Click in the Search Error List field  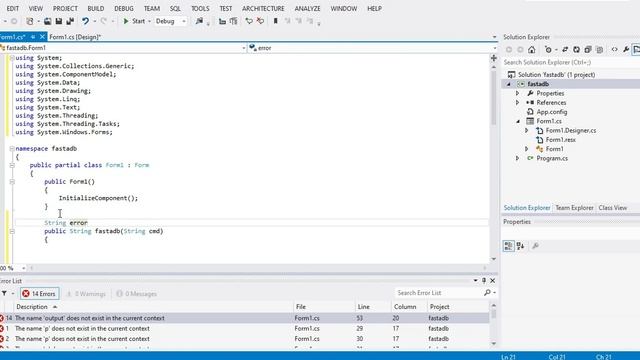pos(439,293)
